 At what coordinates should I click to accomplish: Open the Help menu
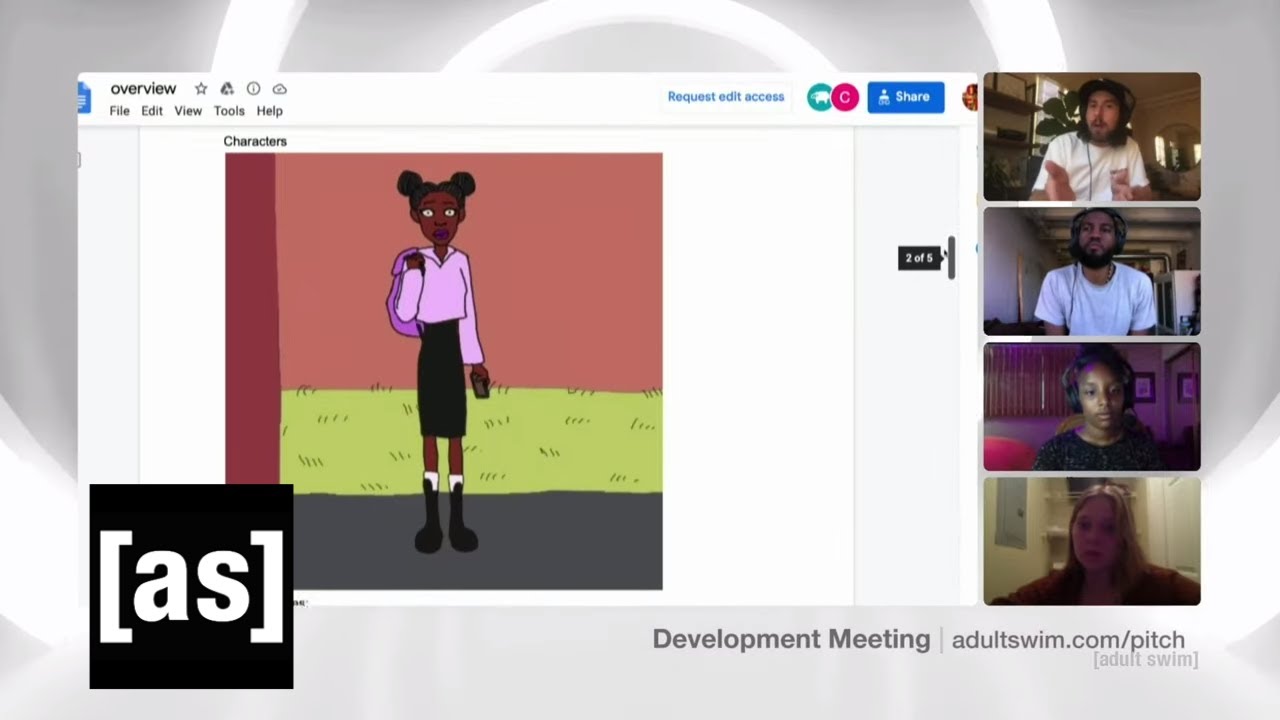tap(269, 111)
